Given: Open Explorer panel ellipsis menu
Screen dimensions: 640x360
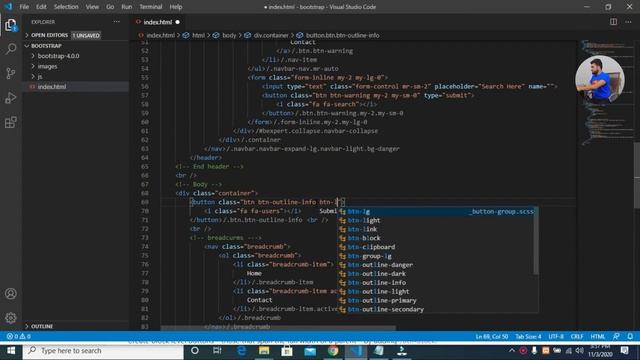Looking at the screenshot, I should pos(117,22).
